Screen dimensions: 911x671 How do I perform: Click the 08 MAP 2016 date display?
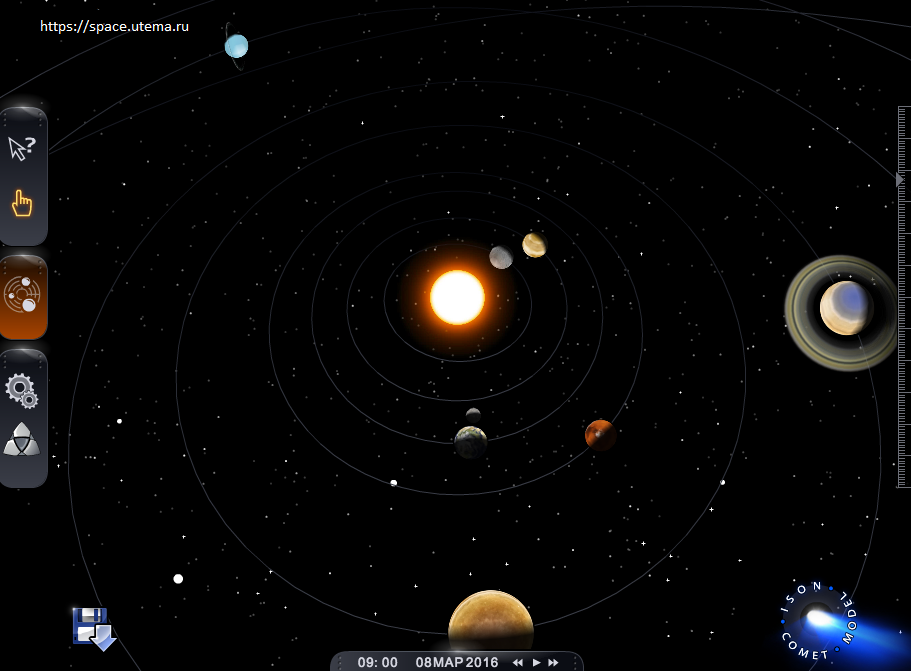[457, 662]
